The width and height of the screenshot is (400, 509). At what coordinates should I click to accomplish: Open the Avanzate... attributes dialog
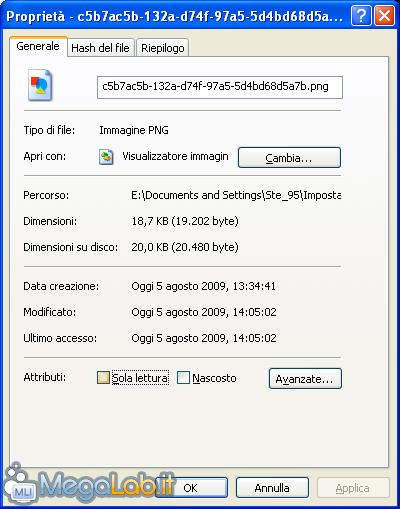tap(305, 378)
